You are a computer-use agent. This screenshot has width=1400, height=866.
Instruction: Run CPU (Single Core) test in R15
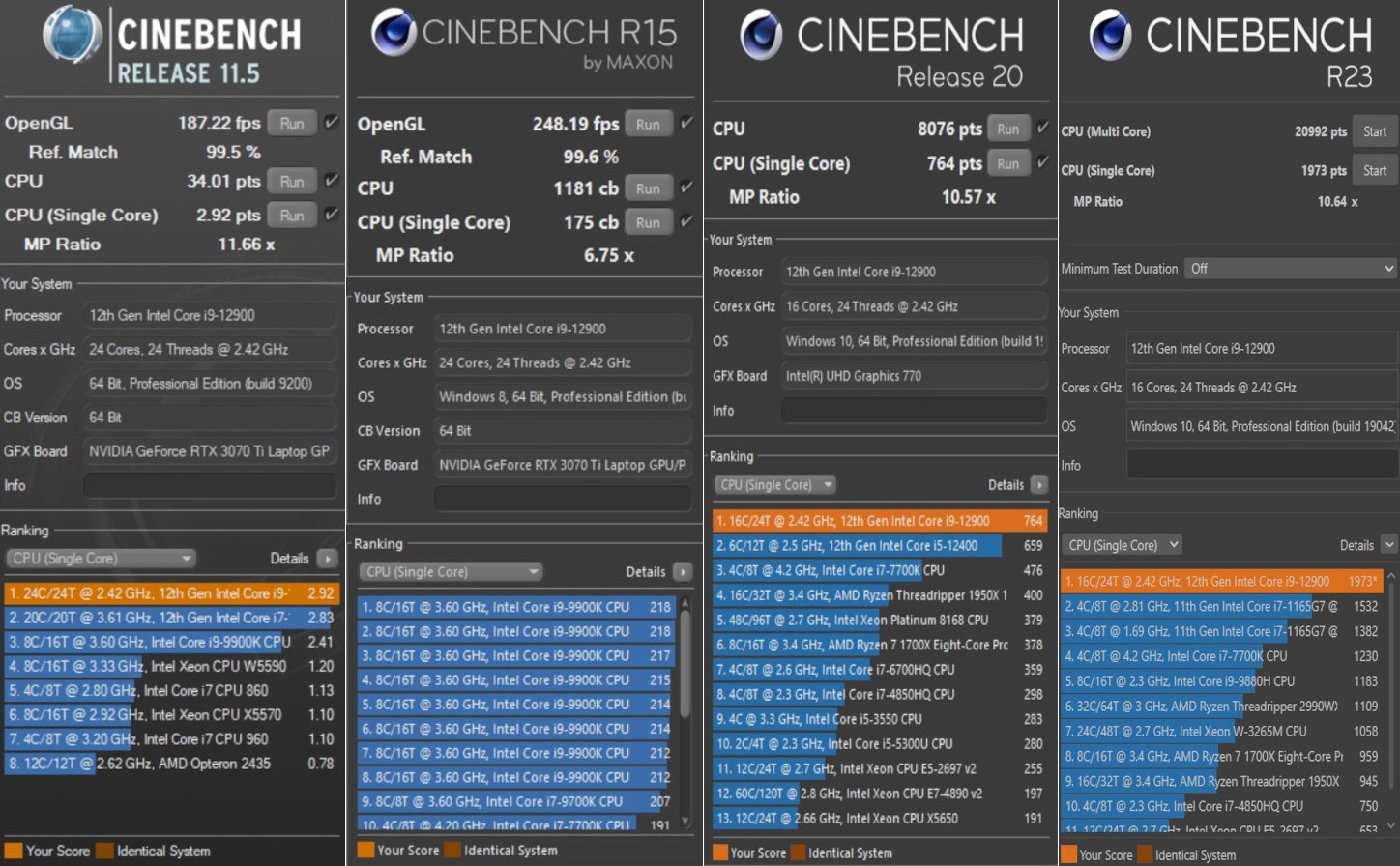pos(648,222)
